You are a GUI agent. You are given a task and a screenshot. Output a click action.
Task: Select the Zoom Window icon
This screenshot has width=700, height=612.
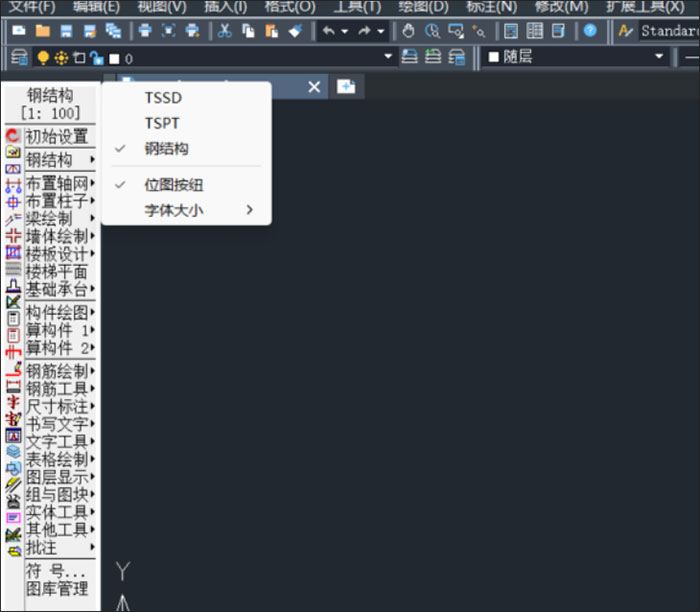(x=456, y=31)
